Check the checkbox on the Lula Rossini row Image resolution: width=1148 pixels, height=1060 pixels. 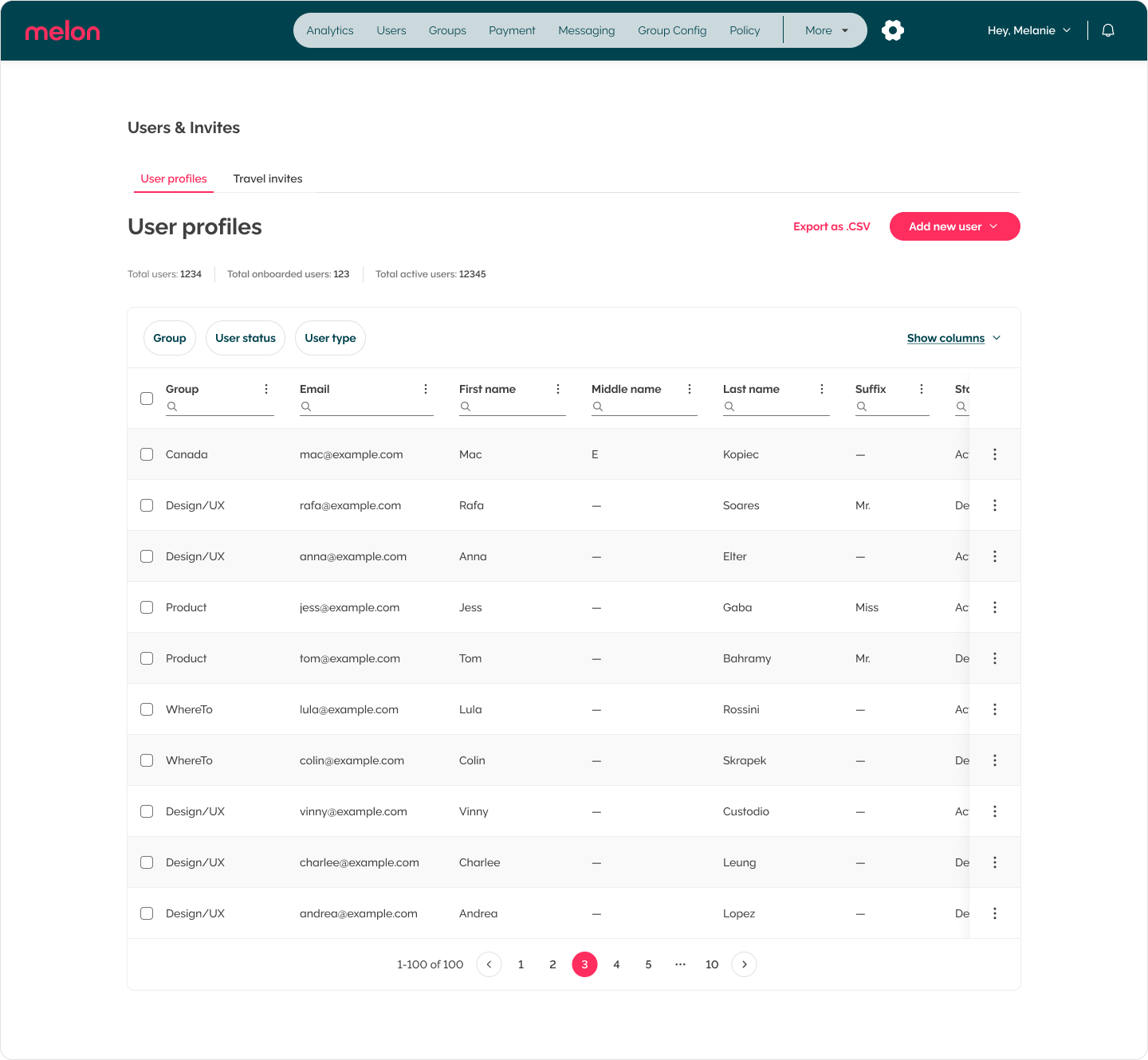(x=147, y=709)
